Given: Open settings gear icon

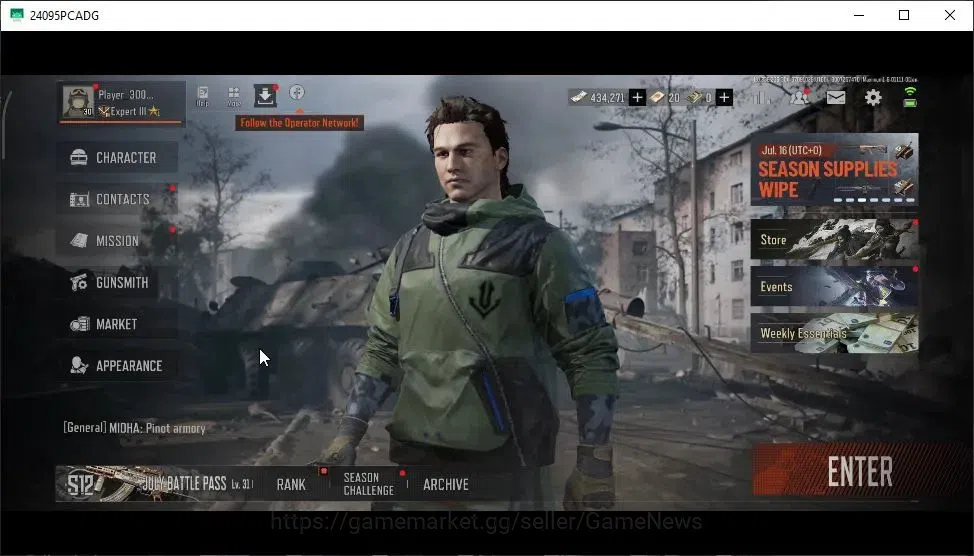Looking at the screenshot, I should coord(873,98).
